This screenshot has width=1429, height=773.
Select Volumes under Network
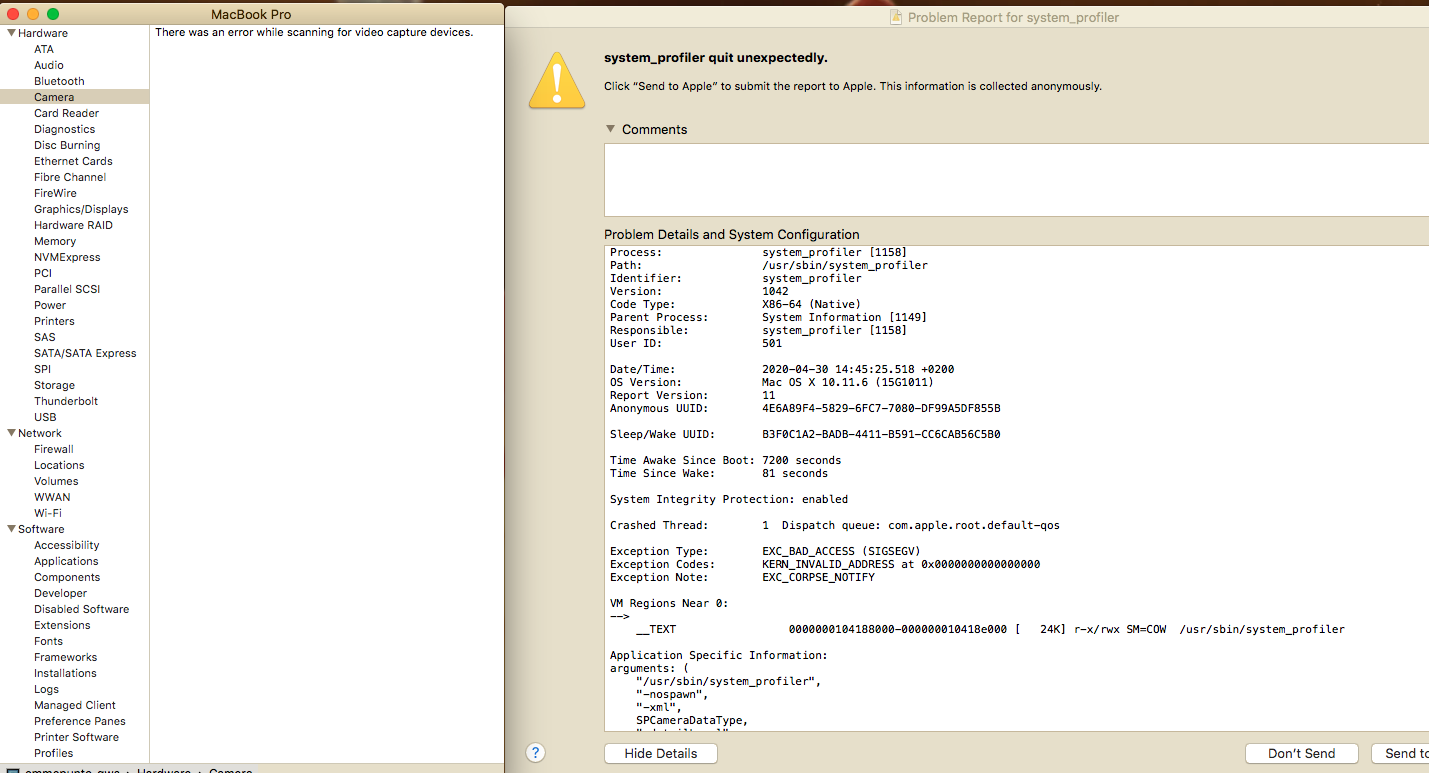coord(56,481)
